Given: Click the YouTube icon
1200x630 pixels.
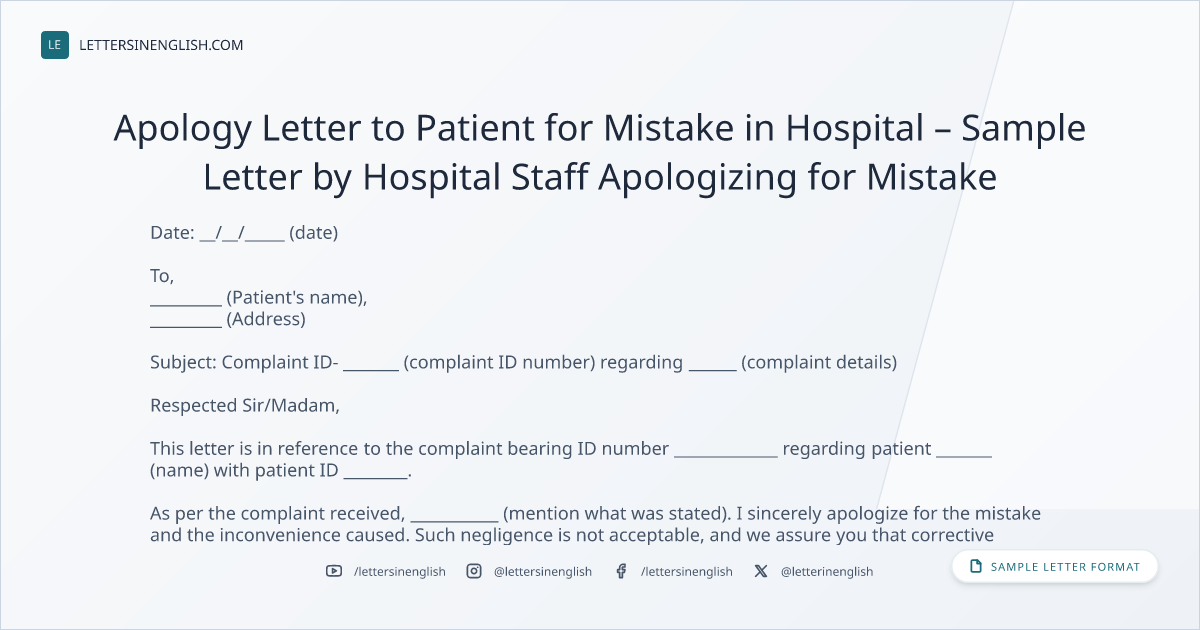Looking at the screenshot, I should (334, 571).
